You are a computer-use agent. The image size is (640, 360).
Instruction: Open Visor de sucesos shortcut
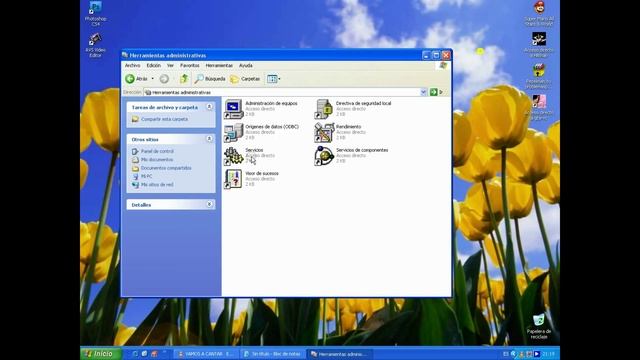[x=251, y=179]
